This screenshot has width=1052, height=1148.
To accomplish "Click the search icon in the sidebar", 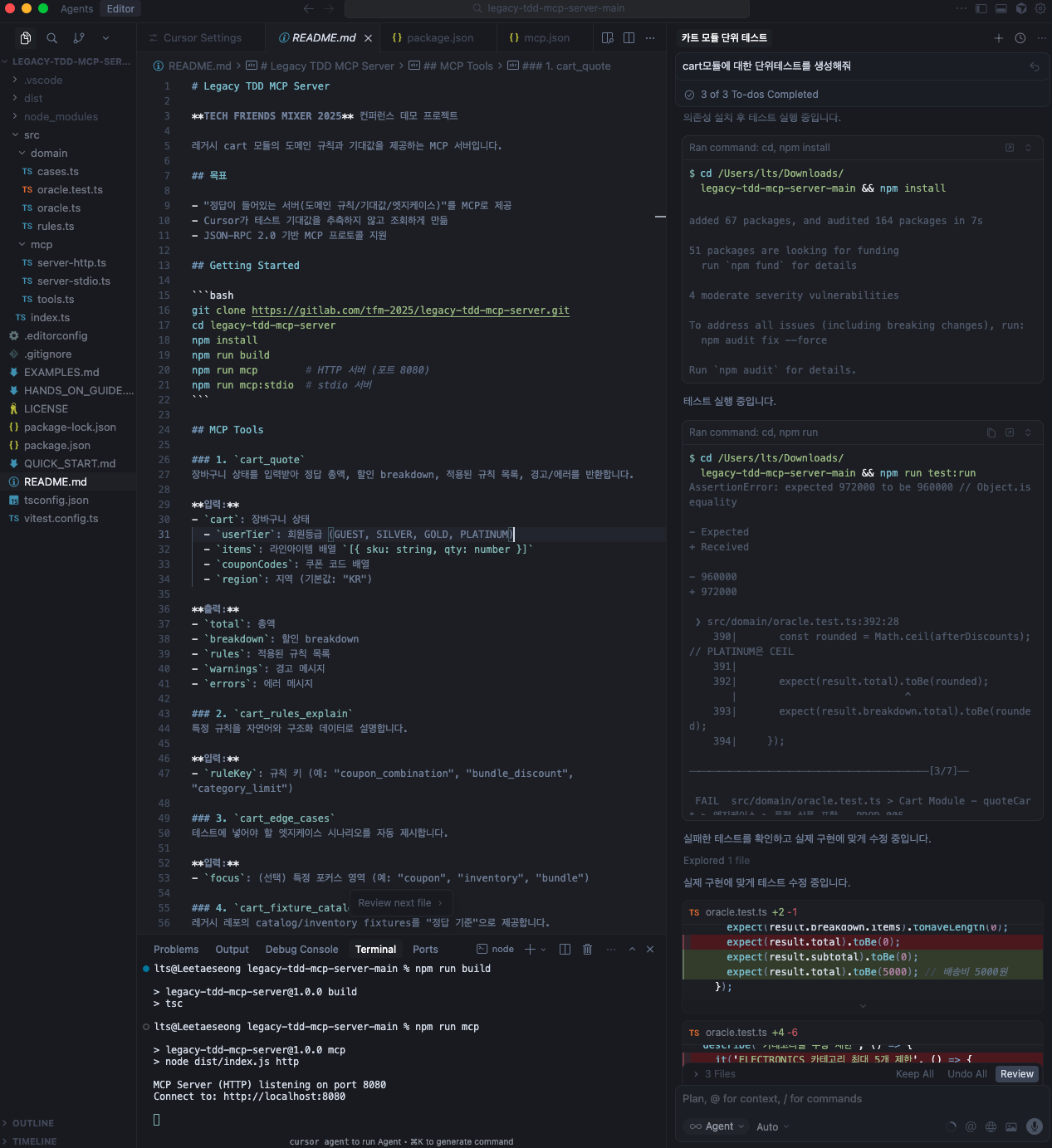I will click(52, 38).
